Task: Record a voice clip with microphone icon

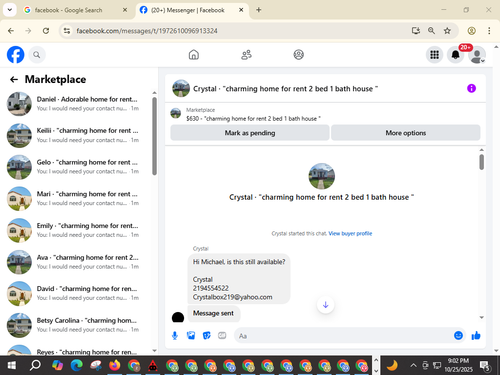Action: [175, 336]
